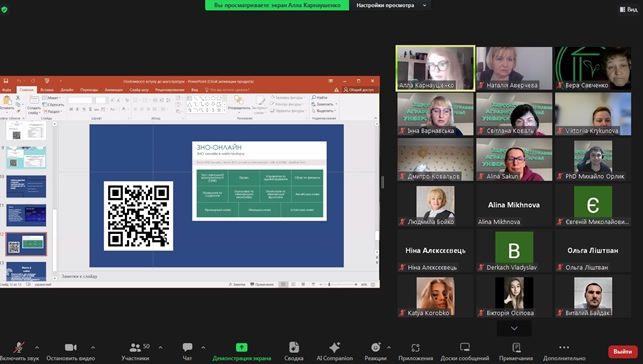Start screen sharing with the green arrow icon
This screenshot has height=364, width=643.
point(242,347)
